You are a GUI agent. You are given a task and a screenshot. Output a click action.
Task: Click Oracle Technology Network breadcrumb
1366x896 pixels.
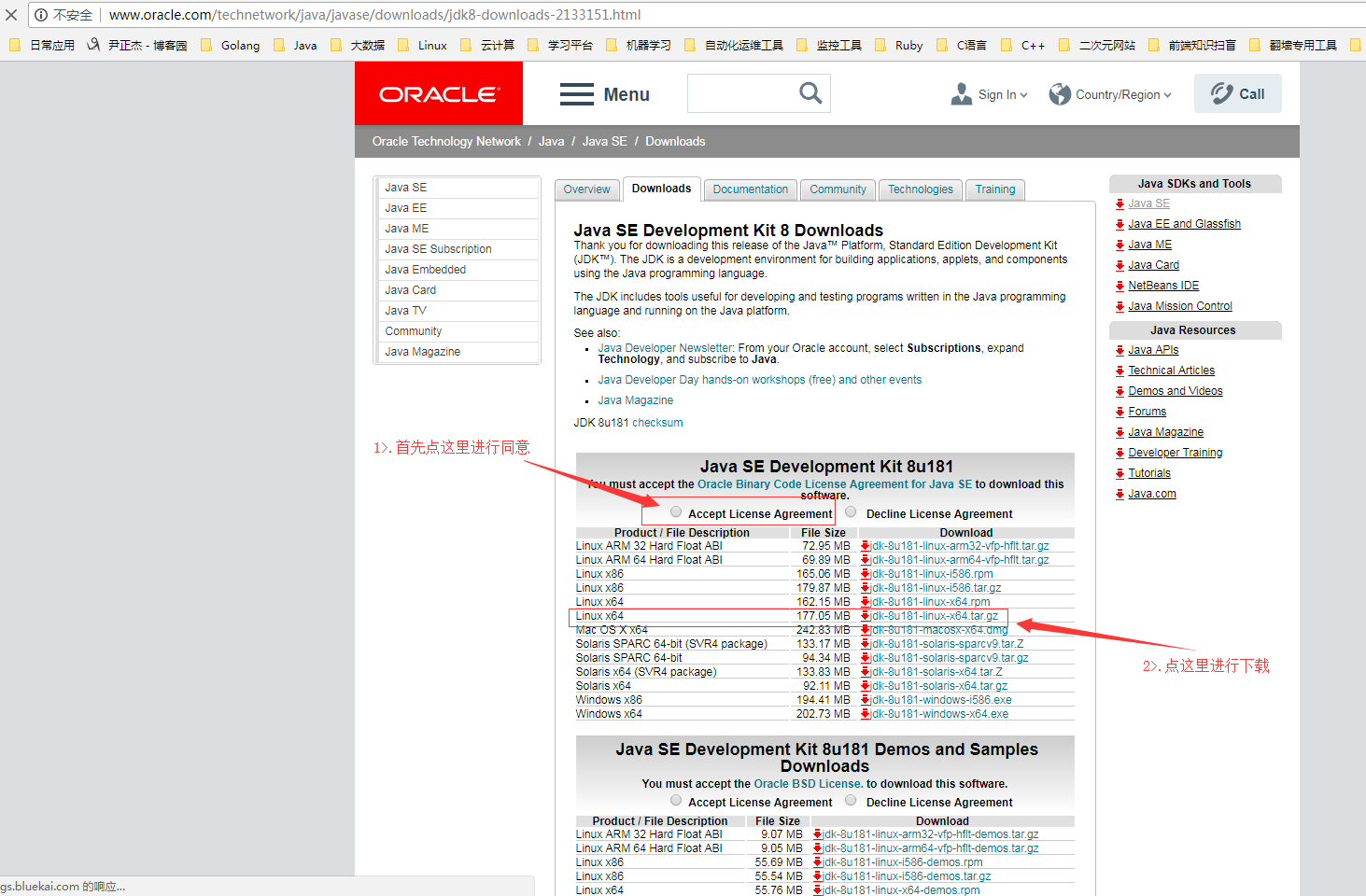coord(446,142)
